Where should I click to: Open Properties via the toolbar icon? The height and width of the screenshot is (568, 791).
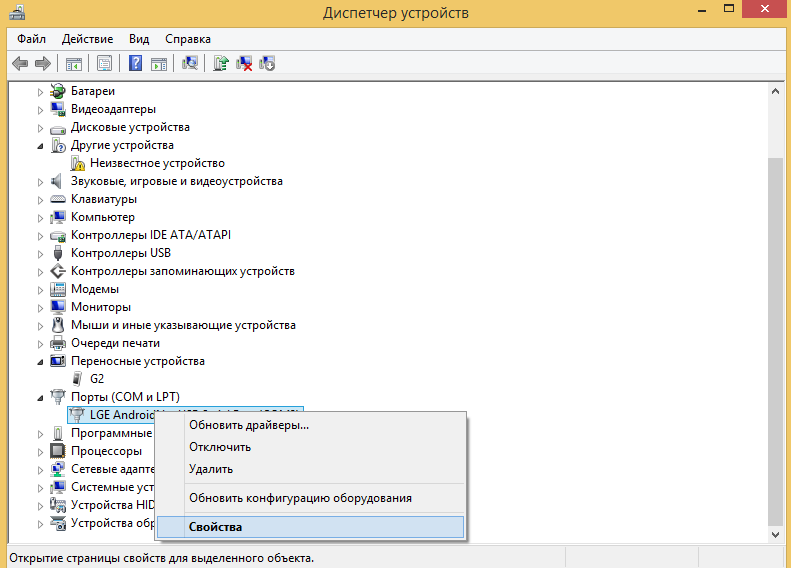103,63
